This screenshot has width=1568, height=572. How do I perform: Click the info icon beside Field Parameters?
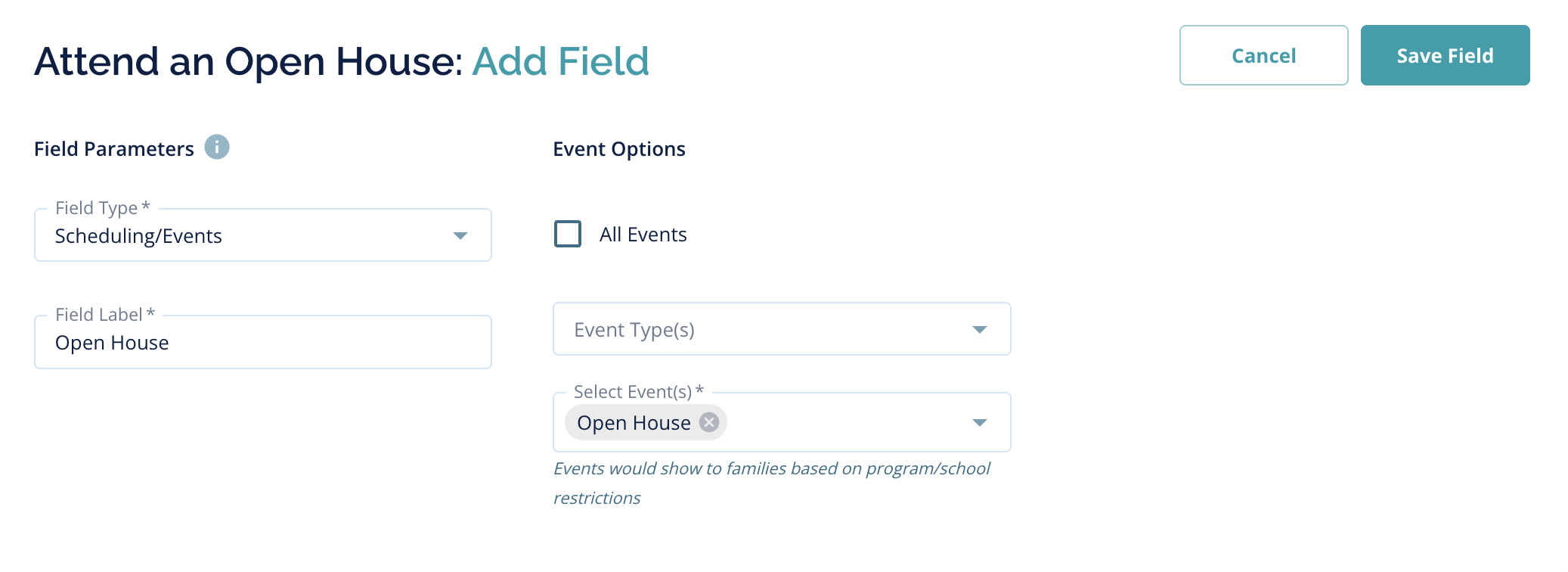[217, 147]
